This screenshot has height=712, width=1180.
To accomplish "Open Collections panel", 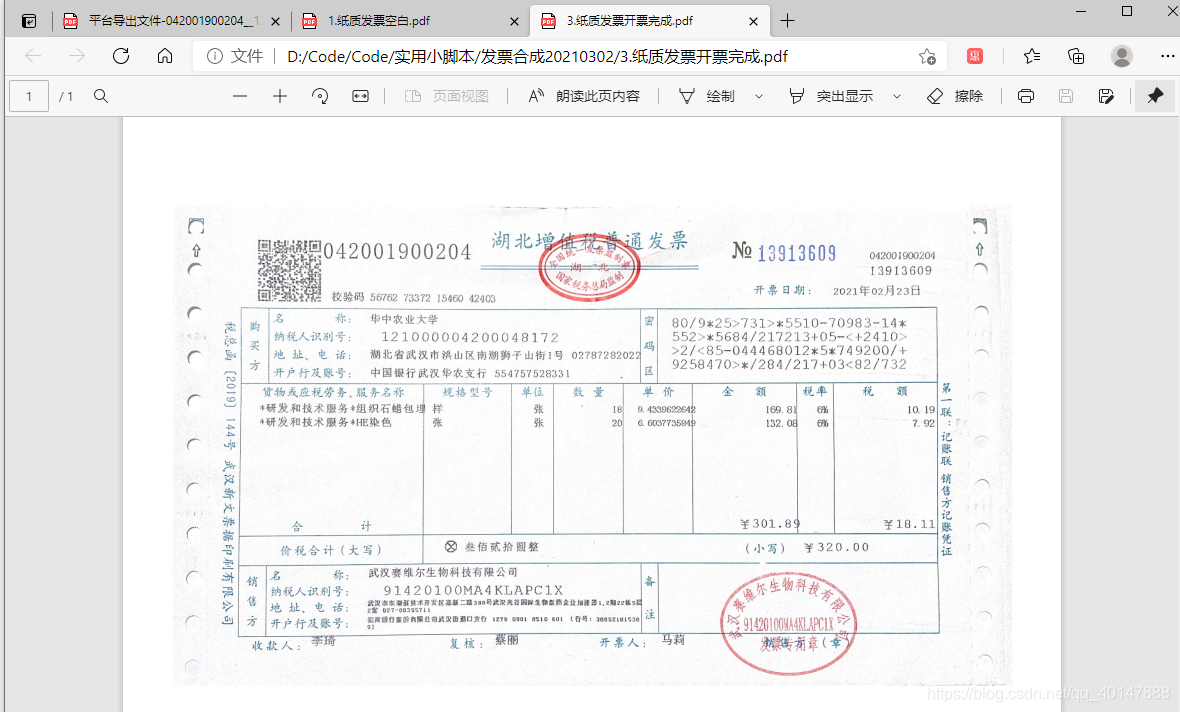I will (x=1076, y=56).
